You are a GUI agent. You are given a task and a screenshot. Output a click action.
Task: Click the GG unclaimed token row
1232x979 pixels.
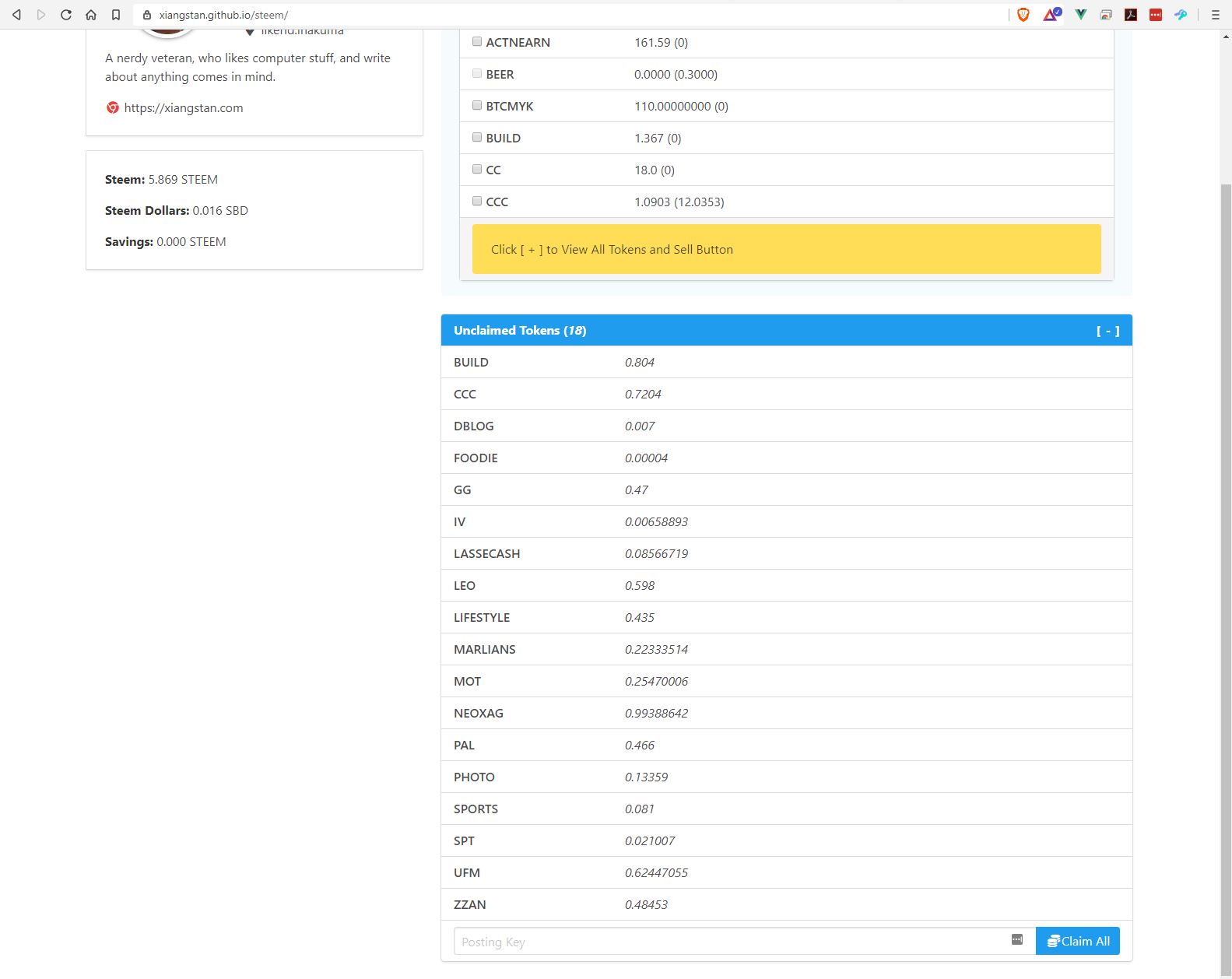tap(787, 489)
